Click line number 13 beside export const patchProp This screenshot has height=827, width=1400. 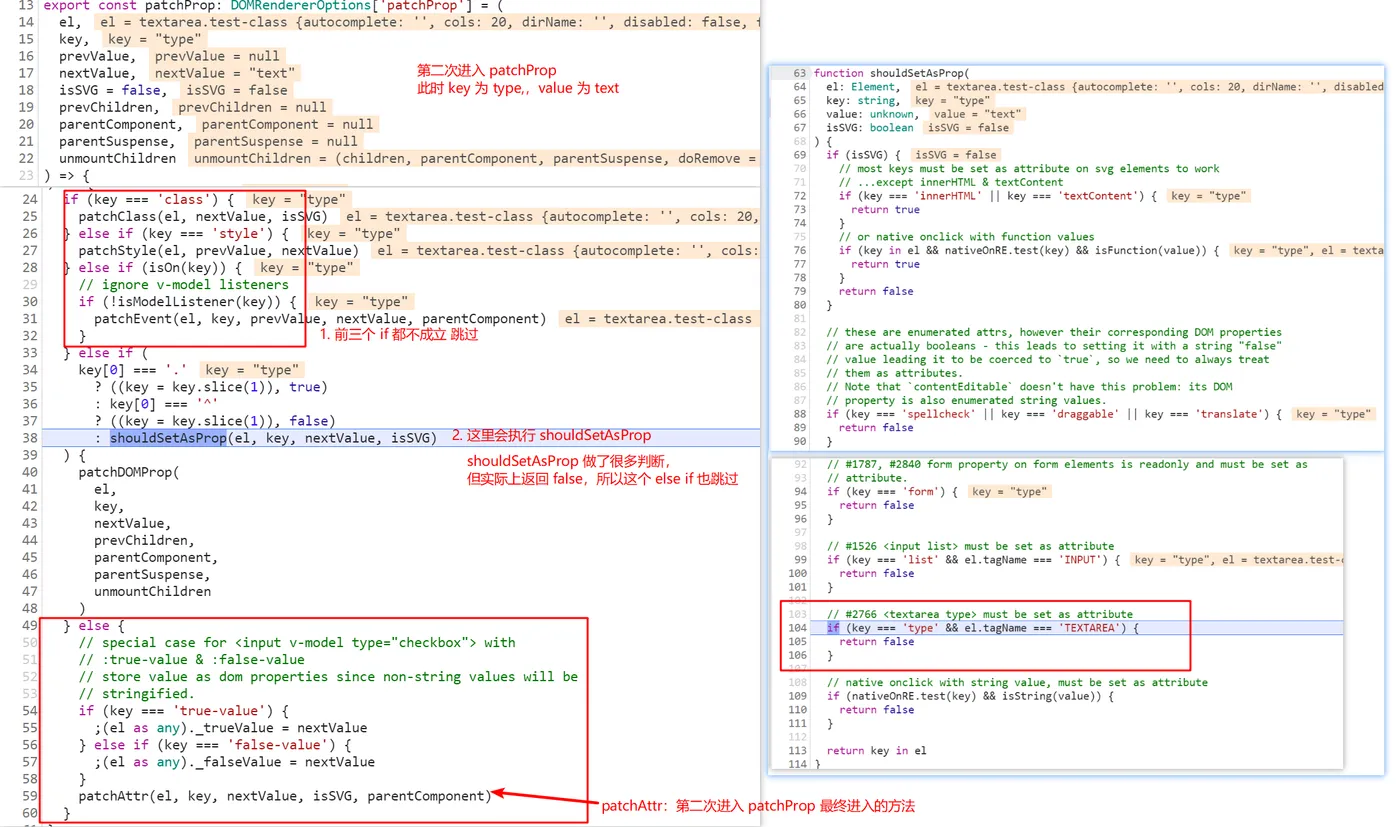pos(26,5)
